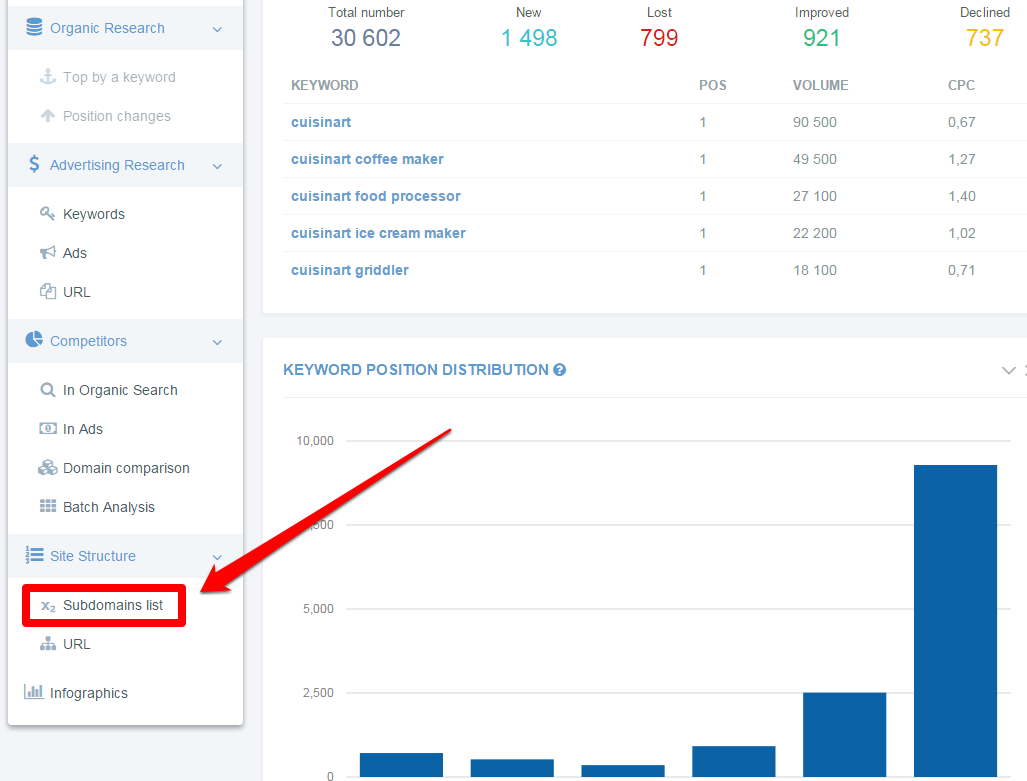1027x781 pixels.
Task: Click the Keyword Position Distribution heading
Action: (416, 370)
